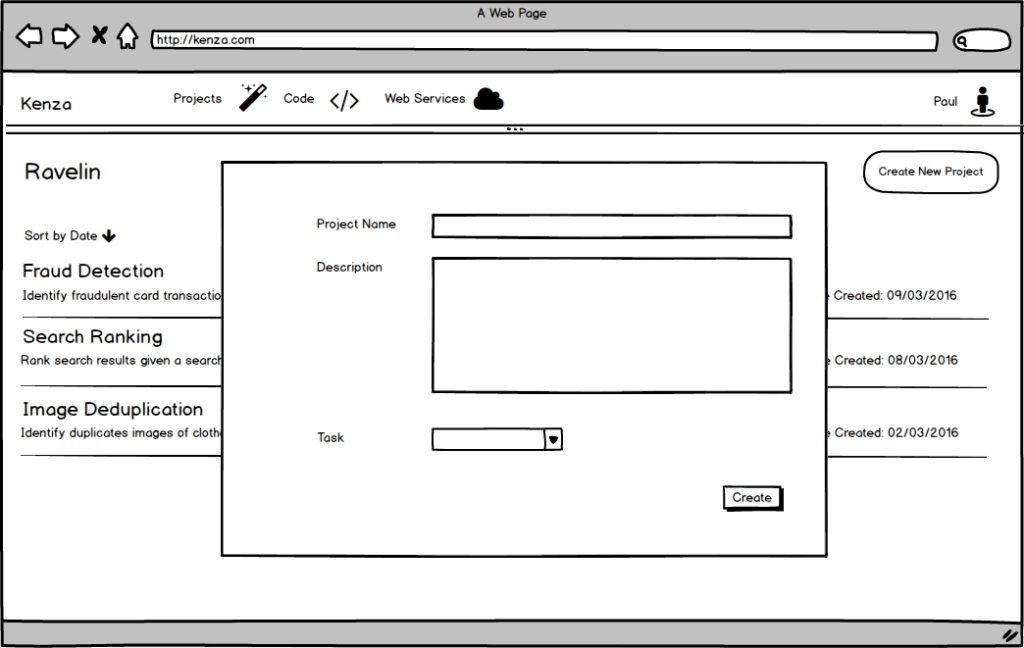The width and height of the screenshot is (1024, 648).
Task: Open the Code menu item
Action: (298, 99)
